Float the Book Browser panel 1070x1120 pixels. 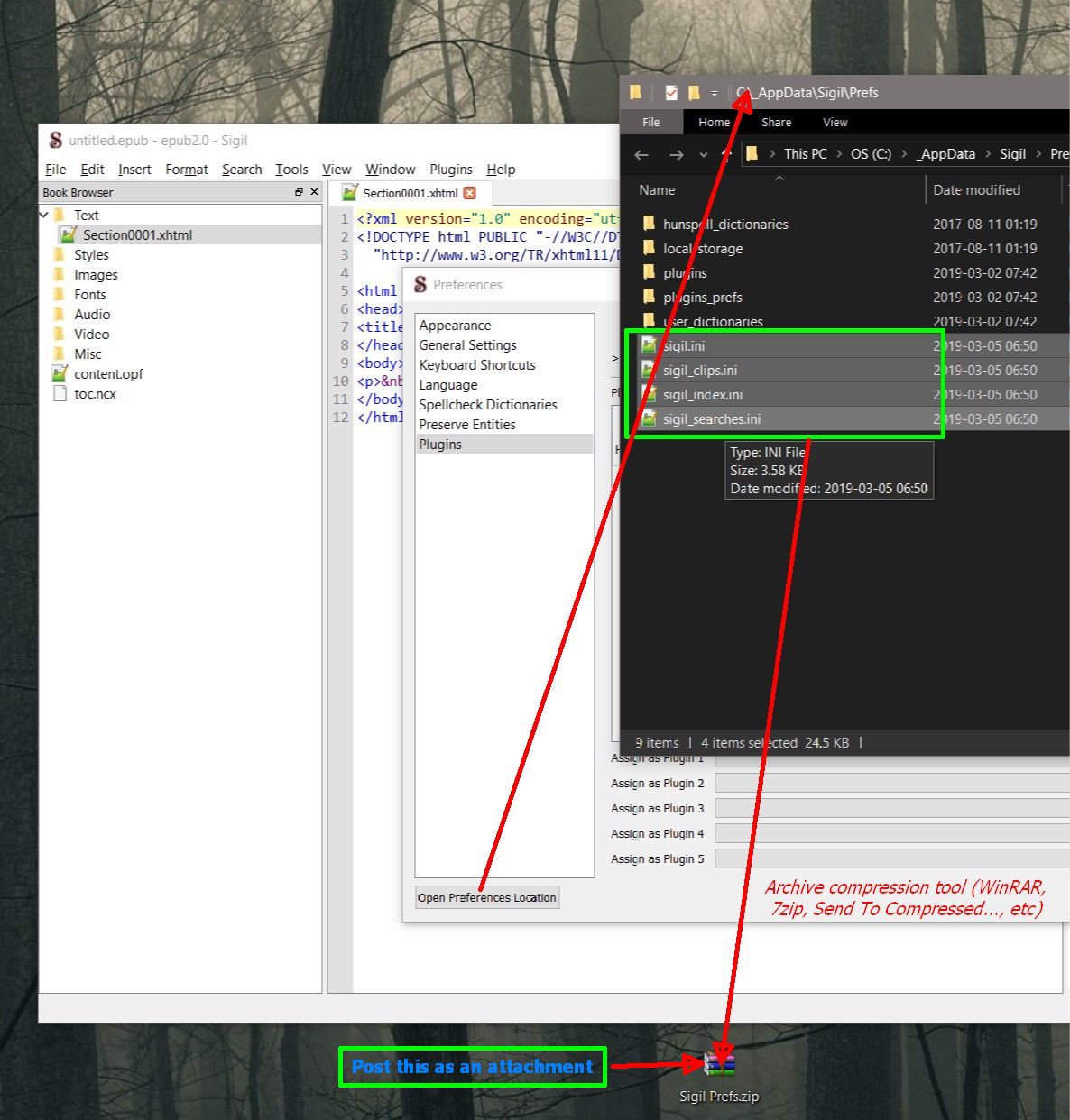click(x=299, y=192)
